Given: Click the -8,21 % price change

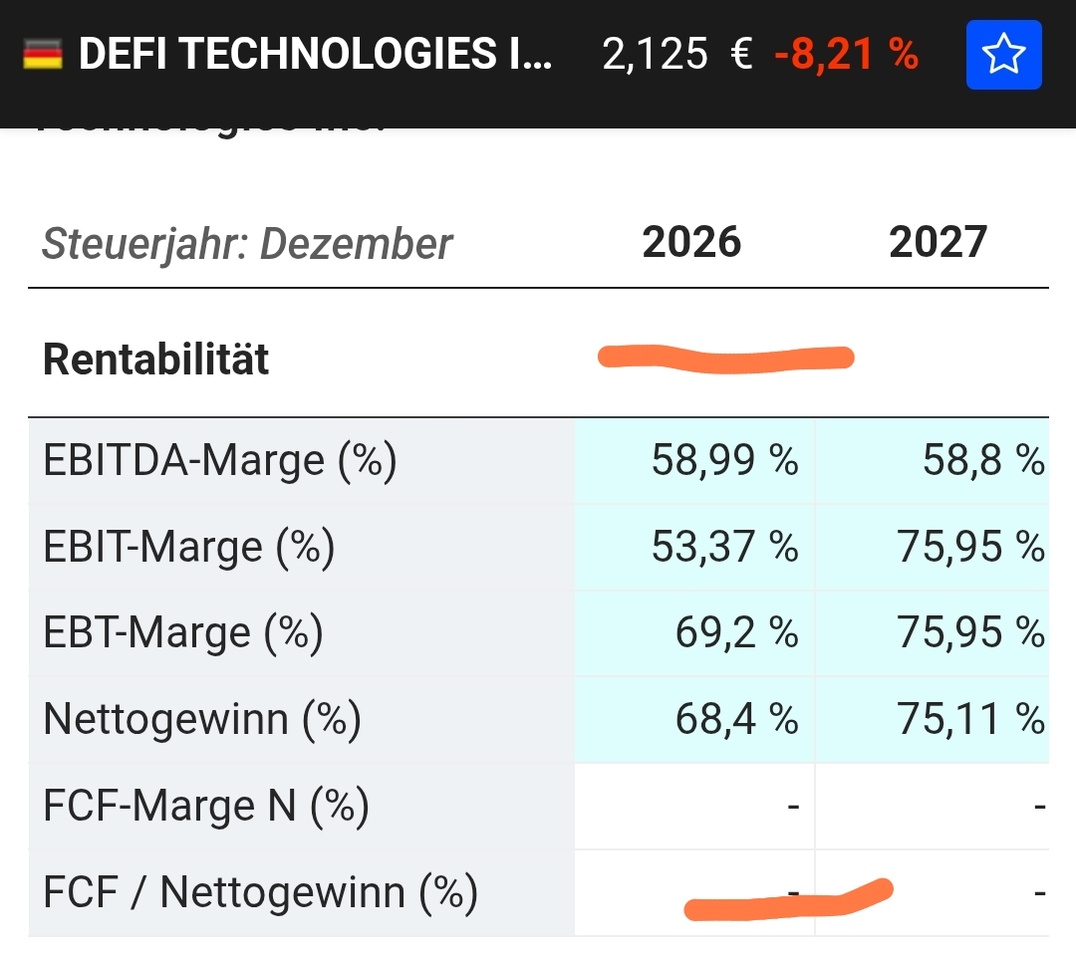Looking at the screenshot, I should point(846,55).
